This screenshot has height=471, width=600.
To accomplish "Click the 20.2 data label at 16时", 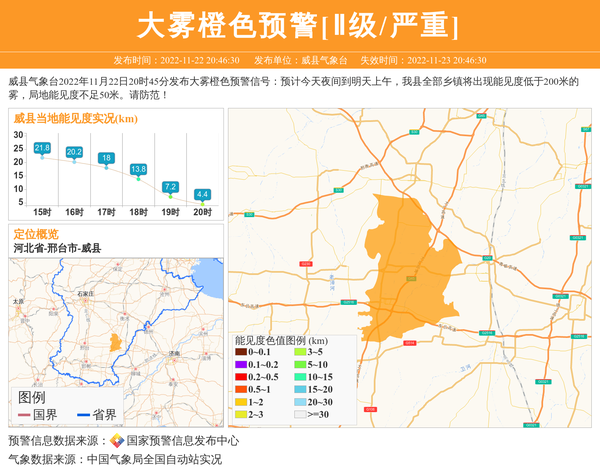I will [74, 152].
